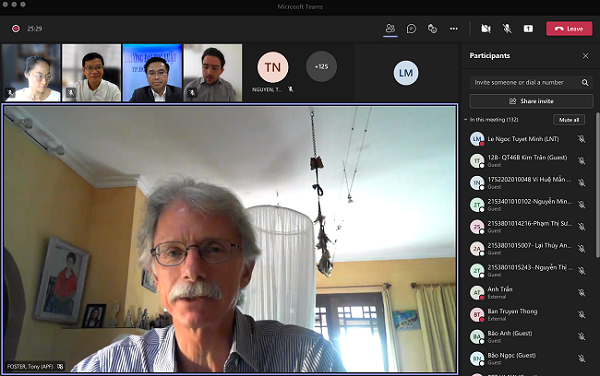This screenshot has height=376, width=600.
Task: Select participant Anh Trần
Action: pos(528,293)
